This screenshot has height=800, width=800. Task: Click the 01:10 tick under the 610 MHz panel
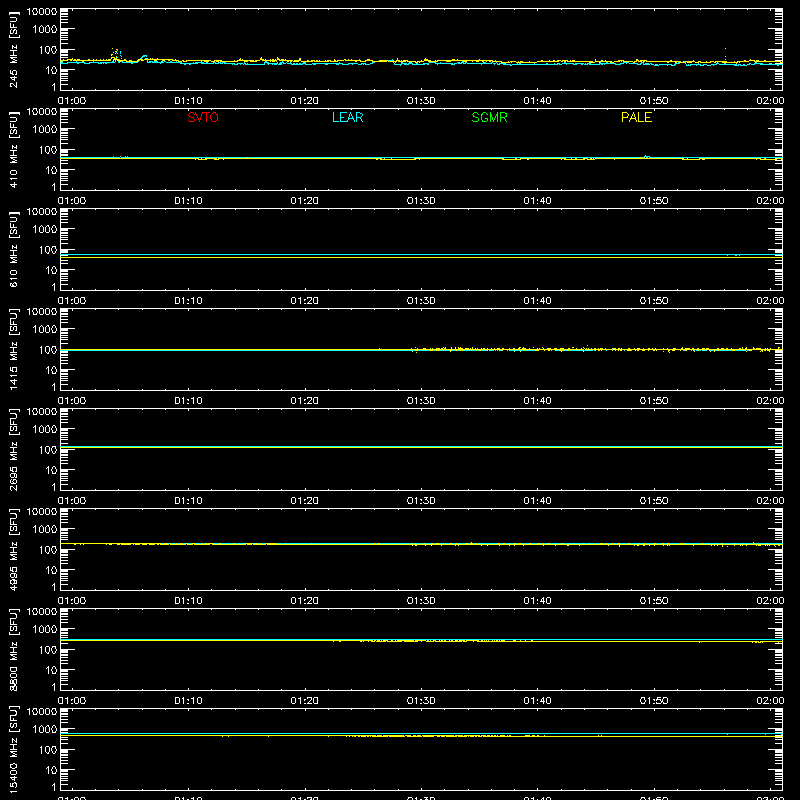click(x=188, y=301)
